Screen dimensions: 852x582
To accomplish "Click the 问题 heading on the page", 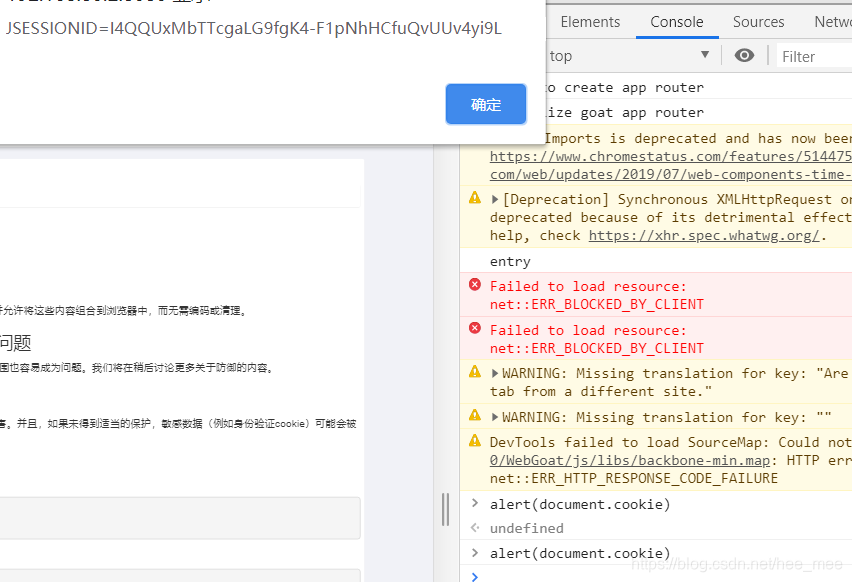I will click(16, 343).
